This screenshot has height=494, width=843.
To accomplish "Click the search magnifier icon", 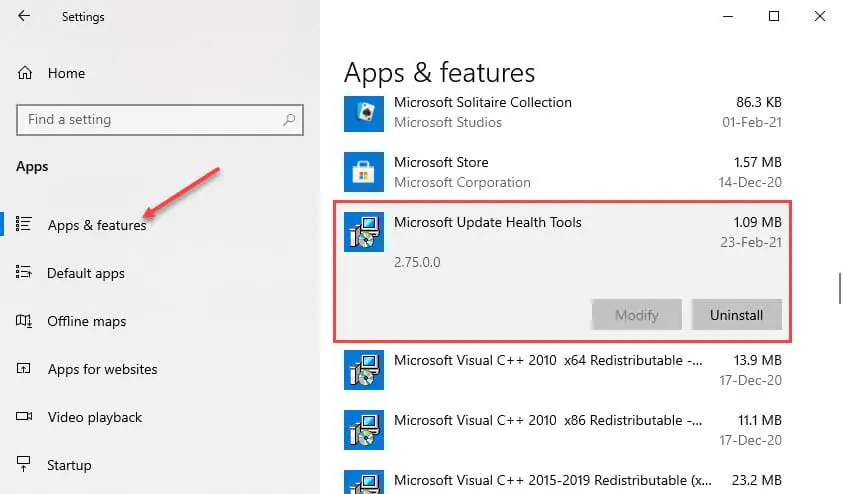I will (289, 119).
